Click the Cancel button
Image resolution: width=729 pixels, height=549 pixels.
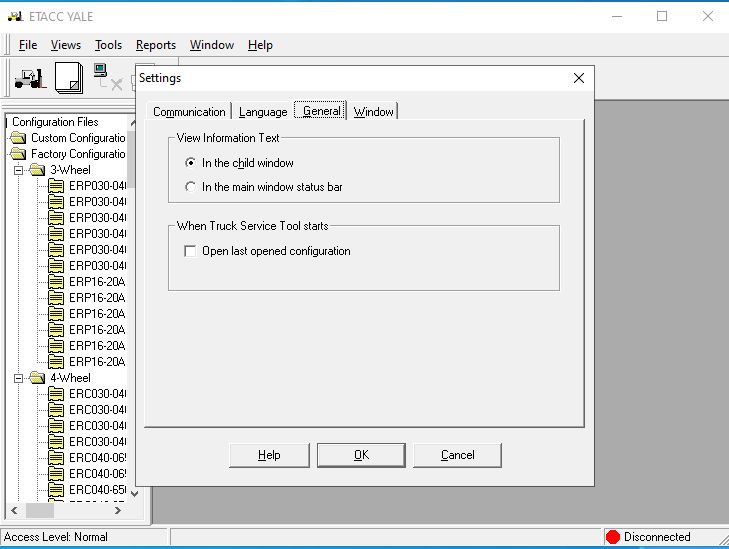click(x=457, y=455)
